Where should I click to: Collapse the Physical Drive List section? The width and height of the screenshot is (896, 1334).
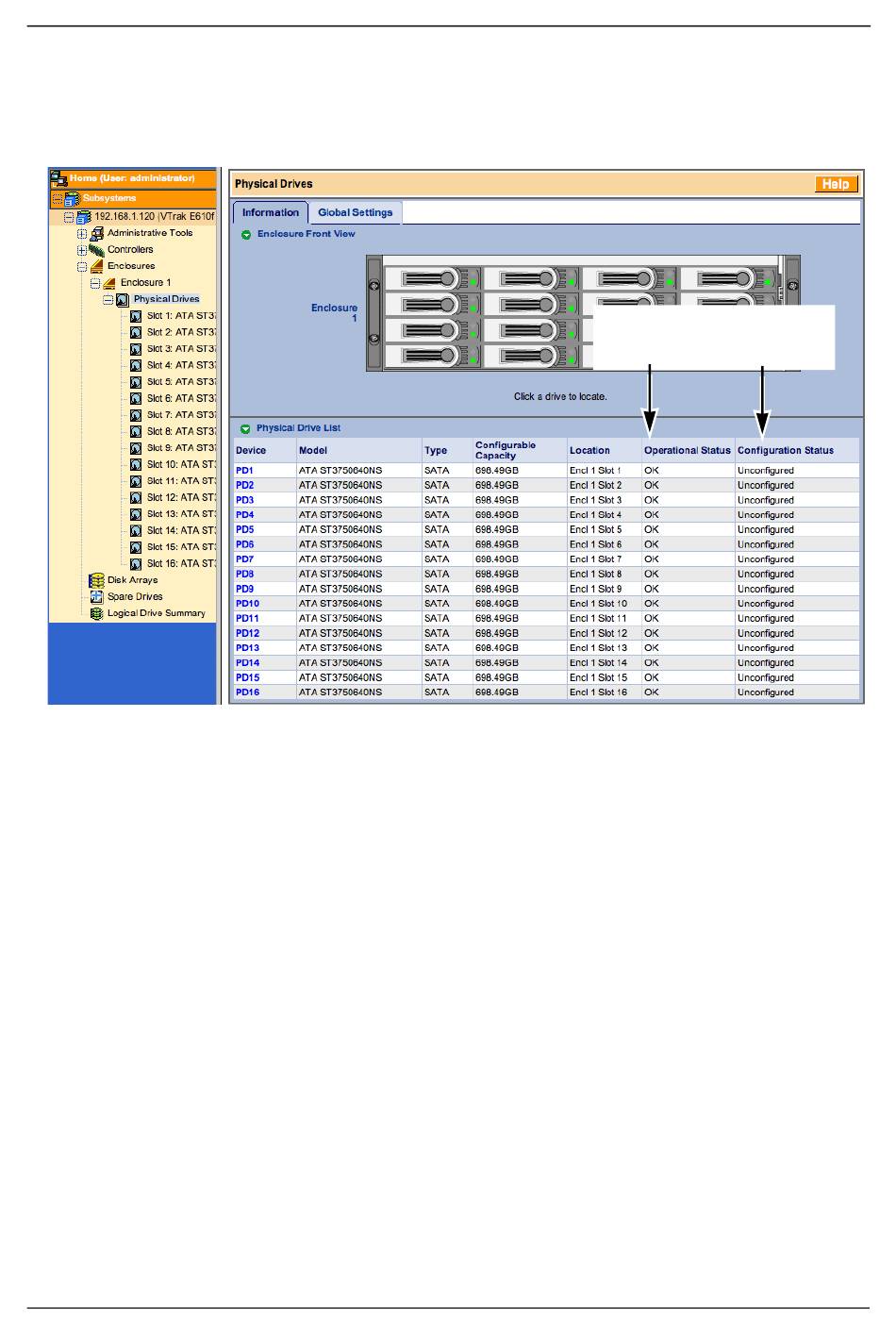click(x=246, y=429)
